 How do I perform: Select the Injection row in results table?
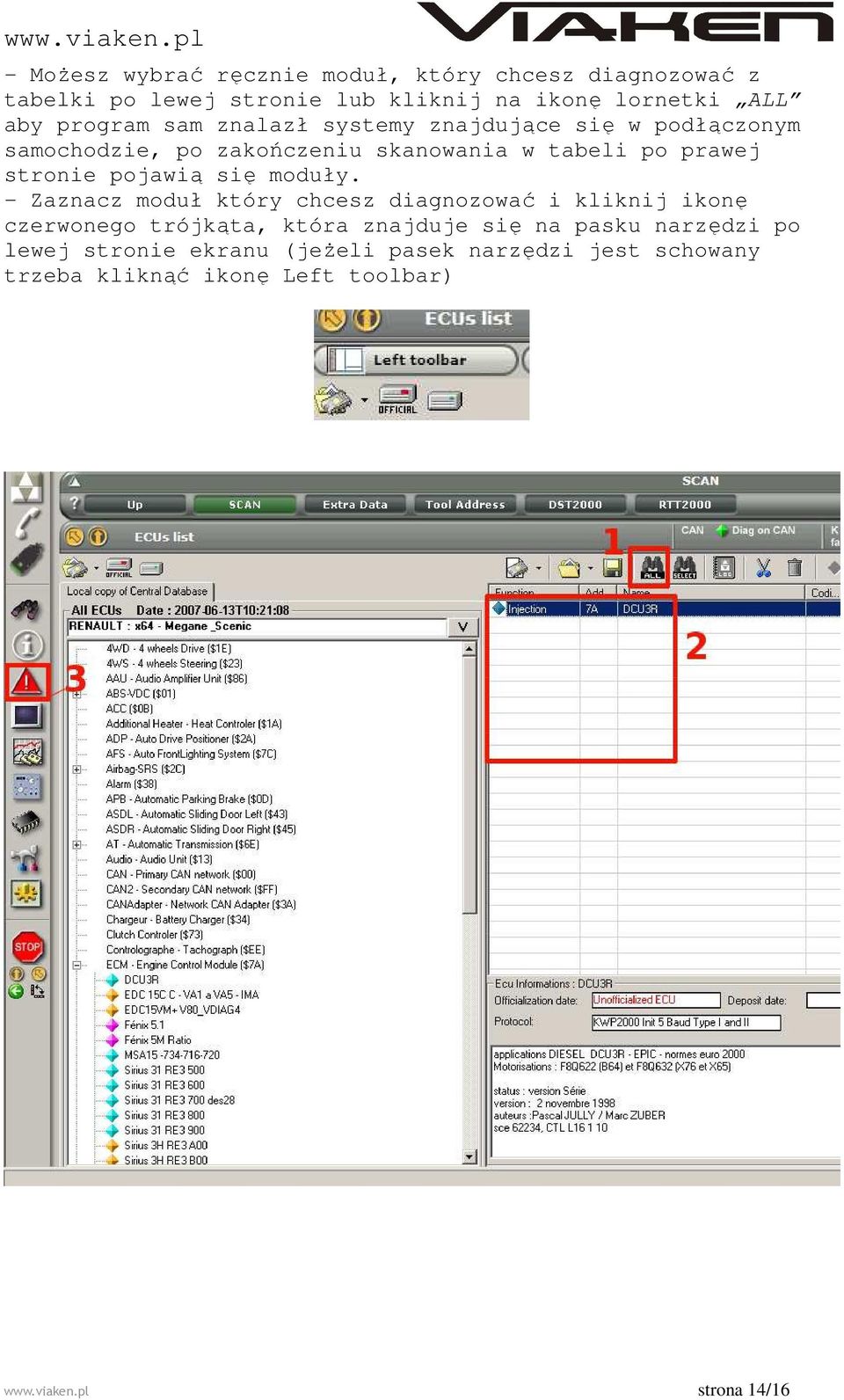tap(666, 609)
